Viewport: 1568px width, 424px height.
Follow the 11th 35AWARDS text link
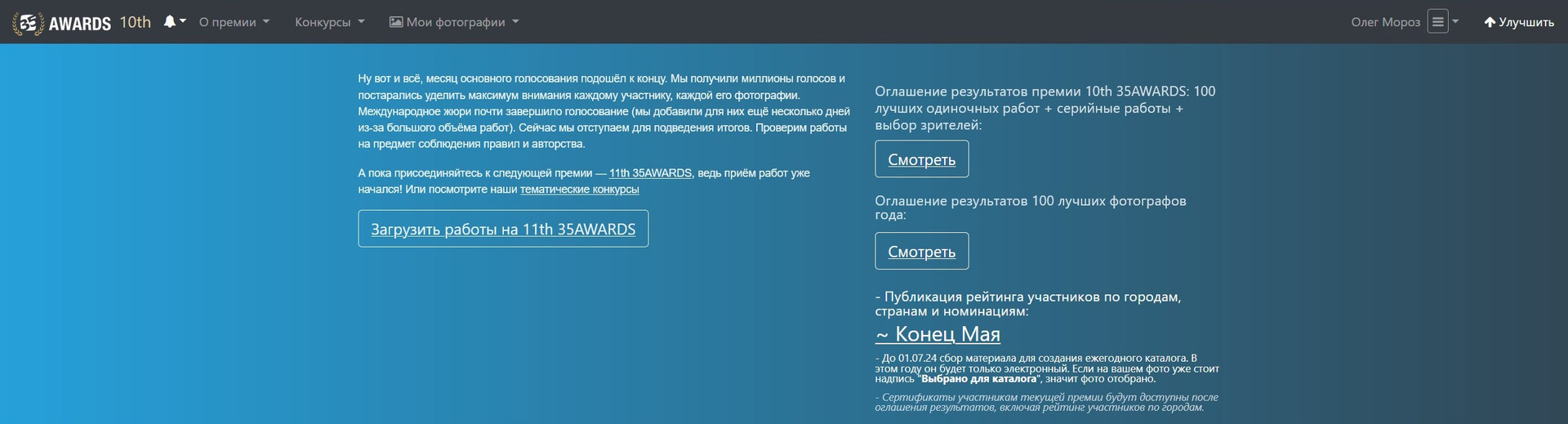[650, 173]
